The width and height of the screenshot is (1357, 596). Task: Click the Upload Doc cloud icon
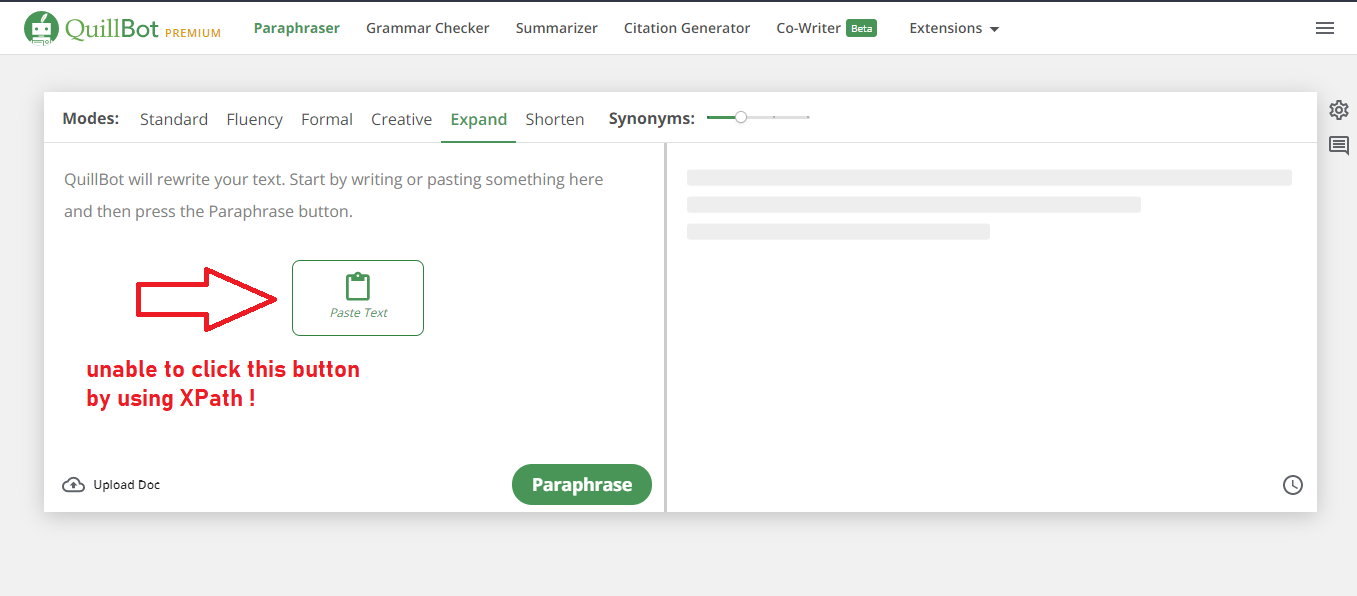(74, 485)
